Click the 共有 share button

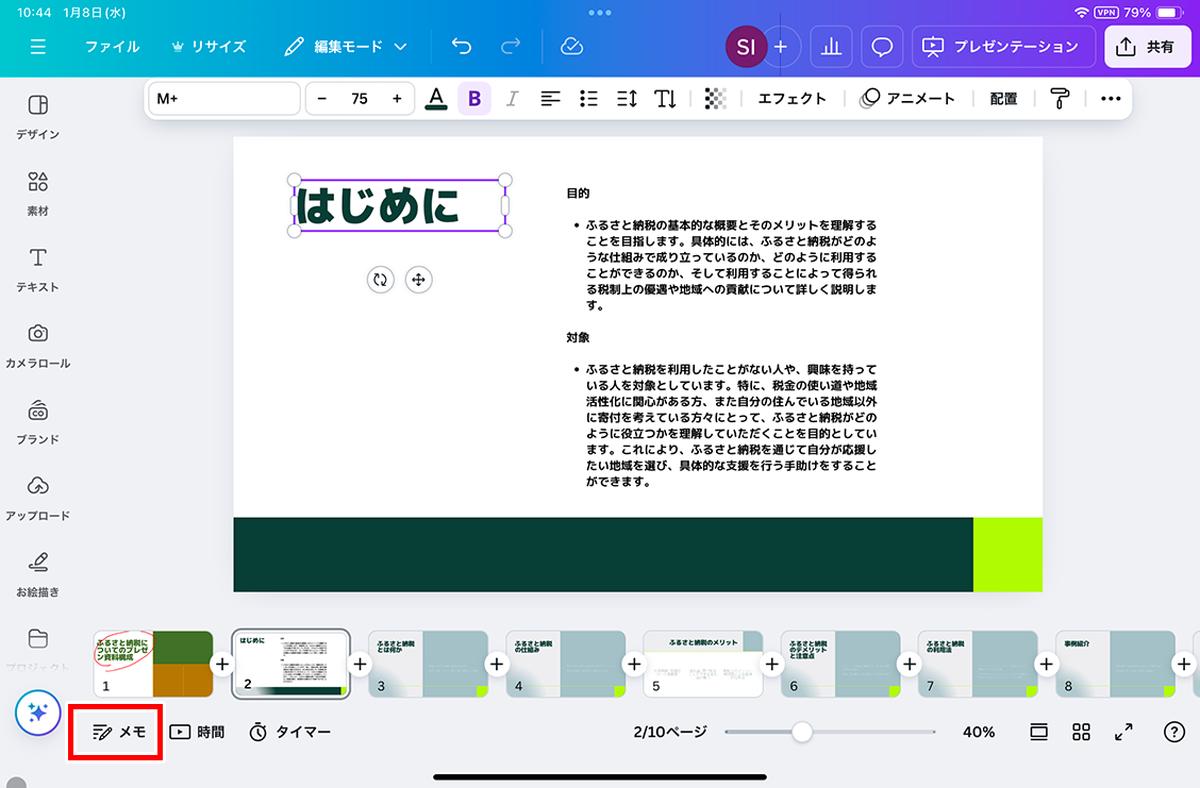[1147, 47]
